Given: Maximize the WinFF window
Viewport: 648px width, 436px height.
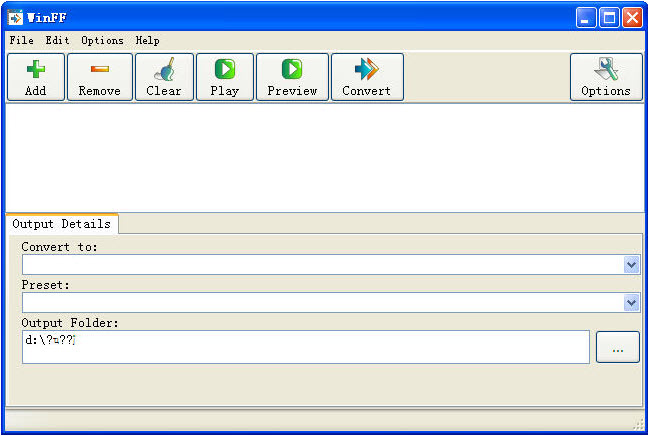Looking at the screenshot, I should coord(609,18).
